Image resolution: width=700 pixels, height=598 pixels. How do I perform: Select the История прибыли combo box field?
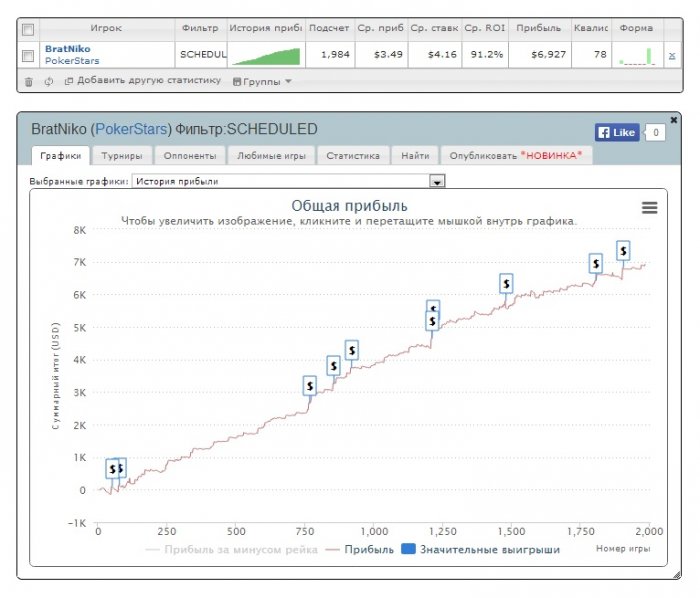click(x=288, y=181)
